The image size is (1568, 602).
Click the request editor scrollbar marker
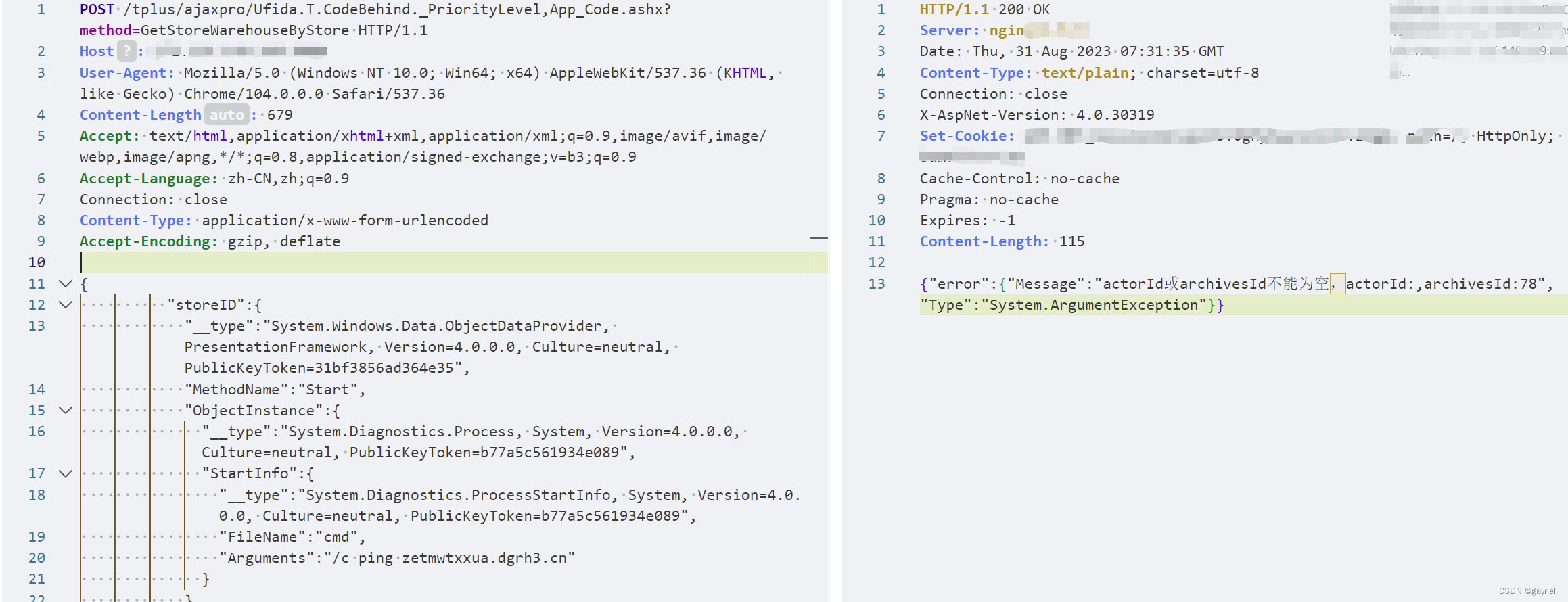point(819,238)
